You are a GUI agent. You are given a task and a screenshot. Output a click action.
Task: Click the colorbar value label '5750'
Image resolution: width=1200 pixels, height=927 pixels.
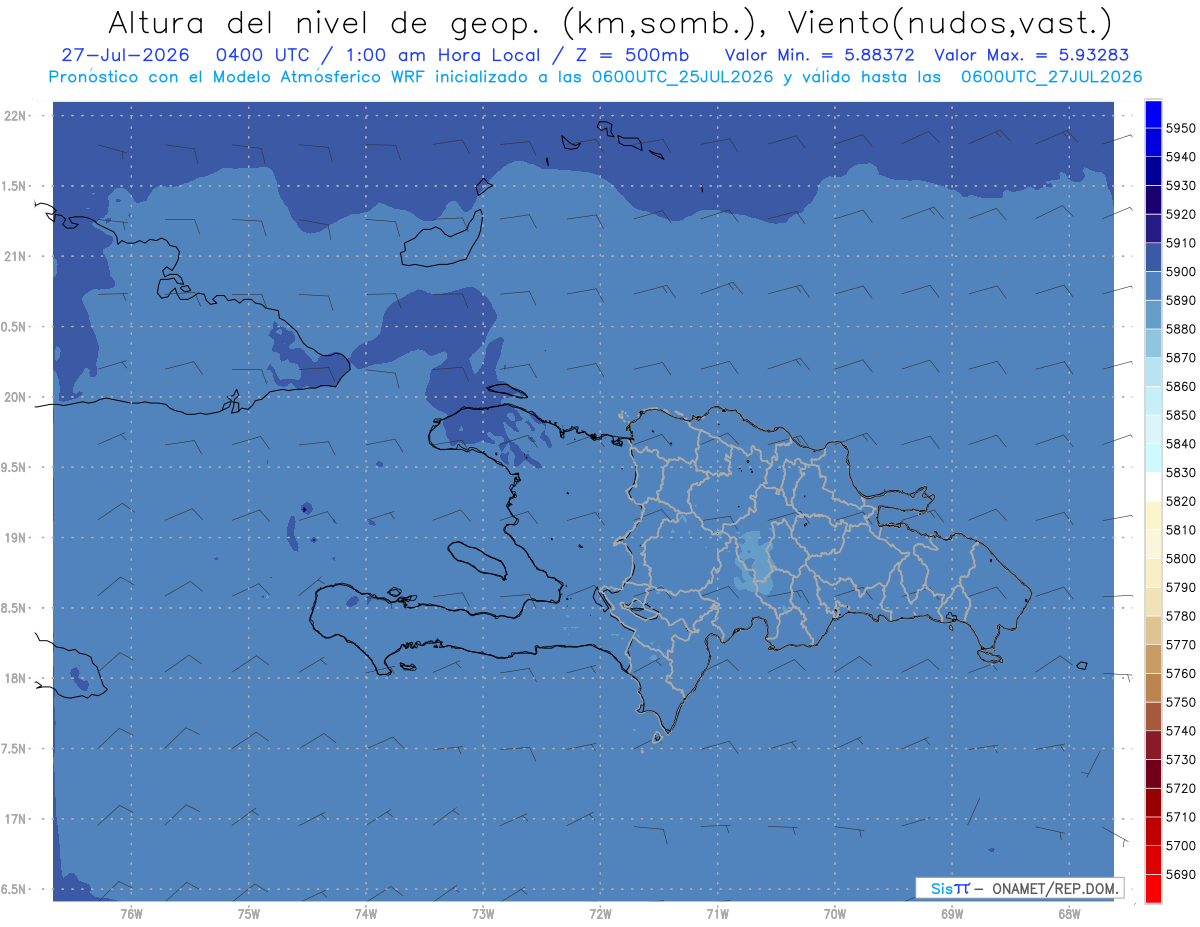click(x=1181, y=702)
